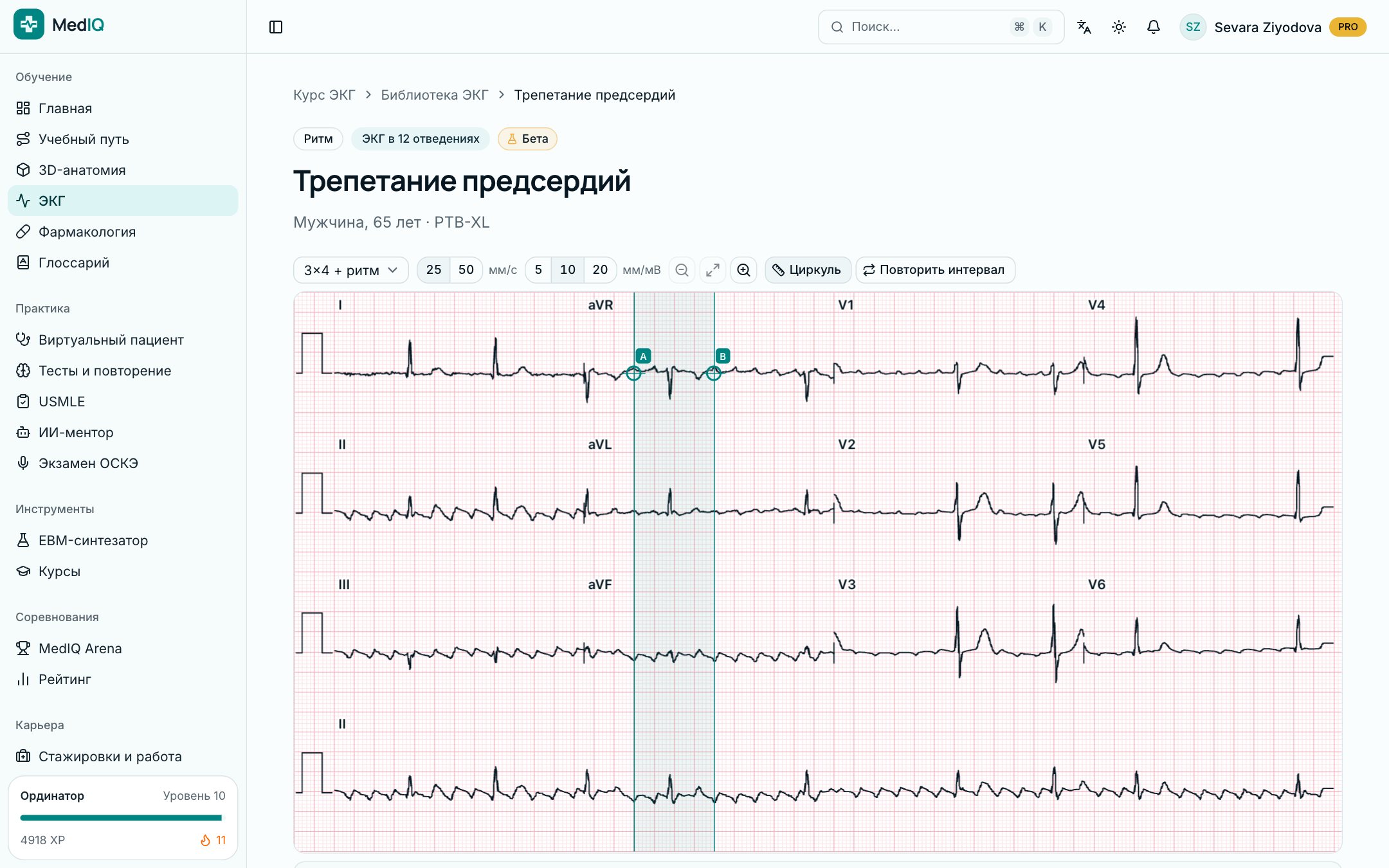1389x868 pixels.
Task: Zoom in the ECG view
Action: 744,270
